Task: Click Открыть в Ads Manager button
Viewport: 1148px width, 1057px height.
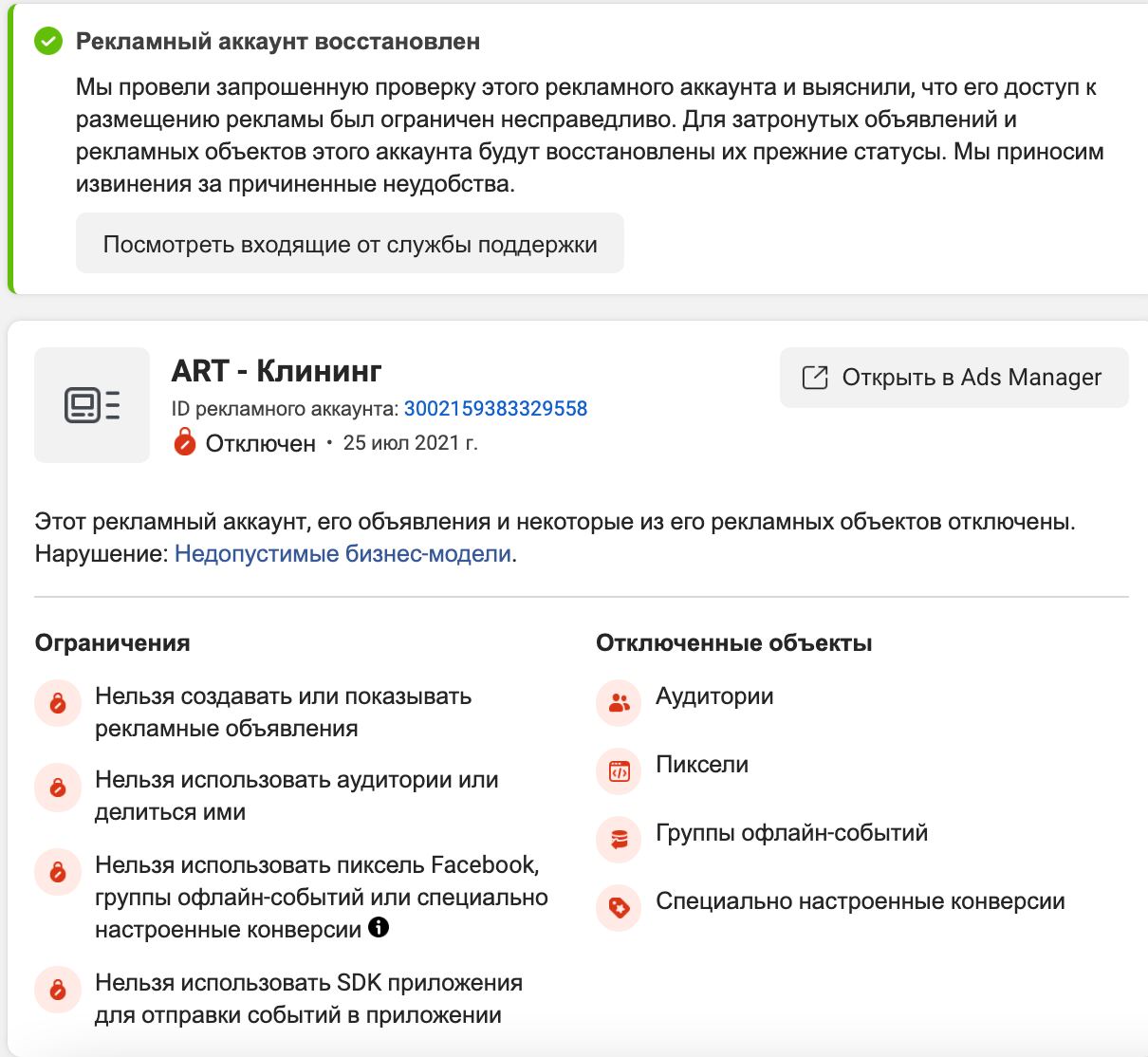Action: click(954, 378)
